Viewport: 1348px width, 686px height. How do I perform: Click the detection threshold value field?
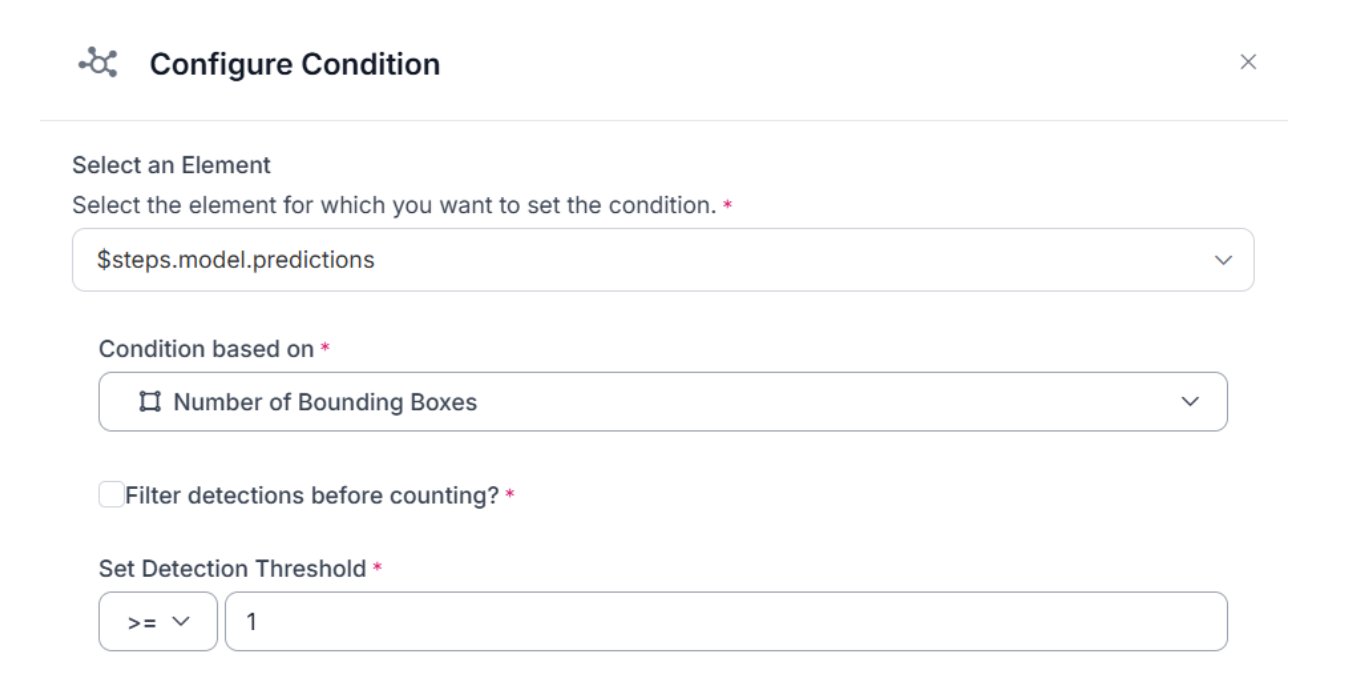coord(726,622)
